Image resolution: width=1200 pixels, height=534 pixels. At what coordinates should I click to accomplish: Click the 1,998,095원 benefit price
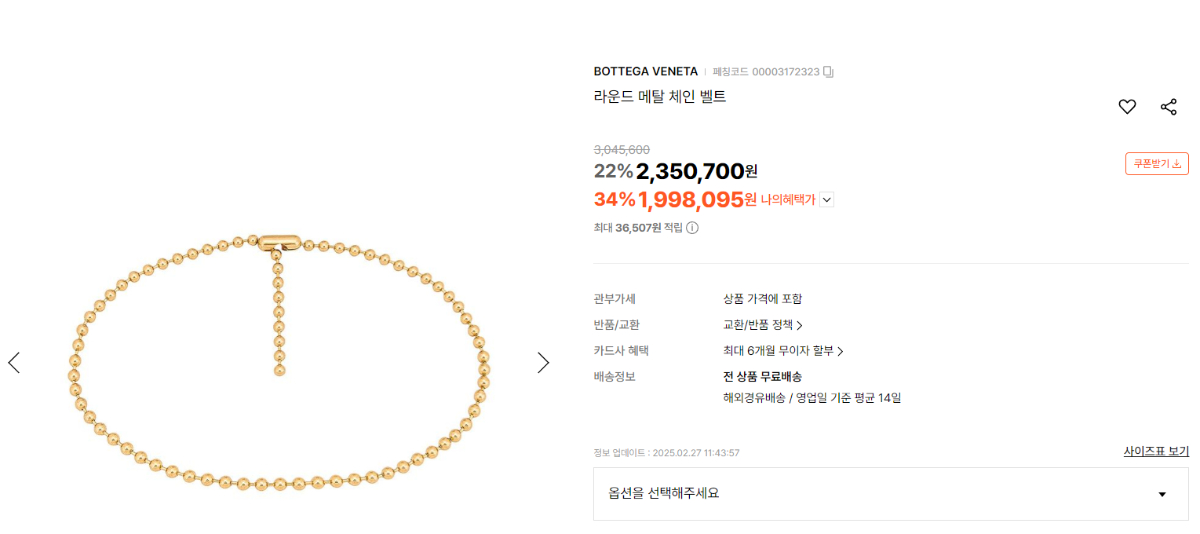(x=697, y=199)
